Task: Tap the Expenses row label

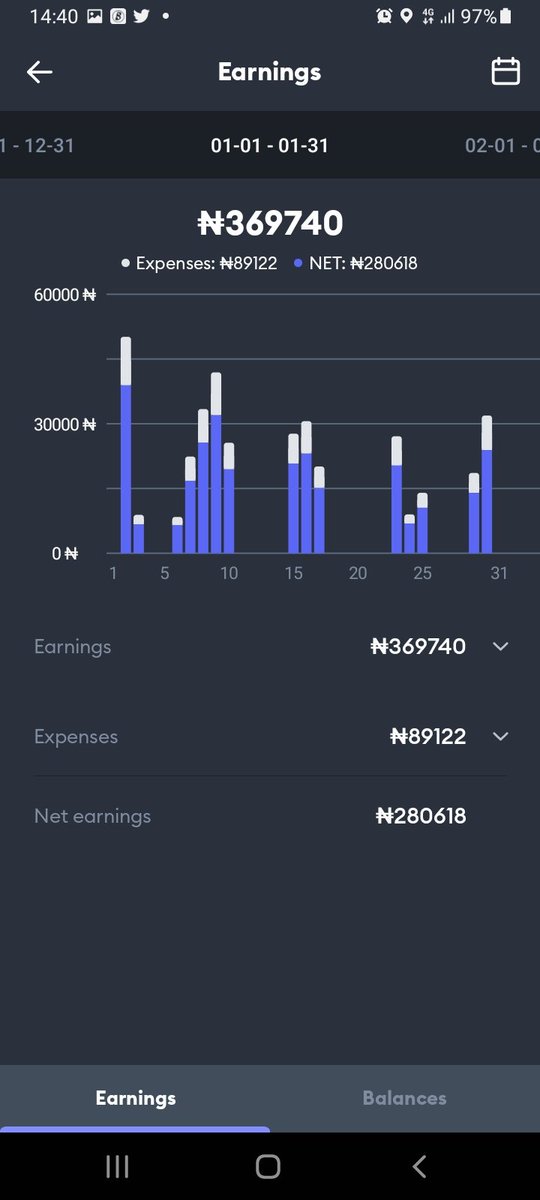Action: click(76, 737)
